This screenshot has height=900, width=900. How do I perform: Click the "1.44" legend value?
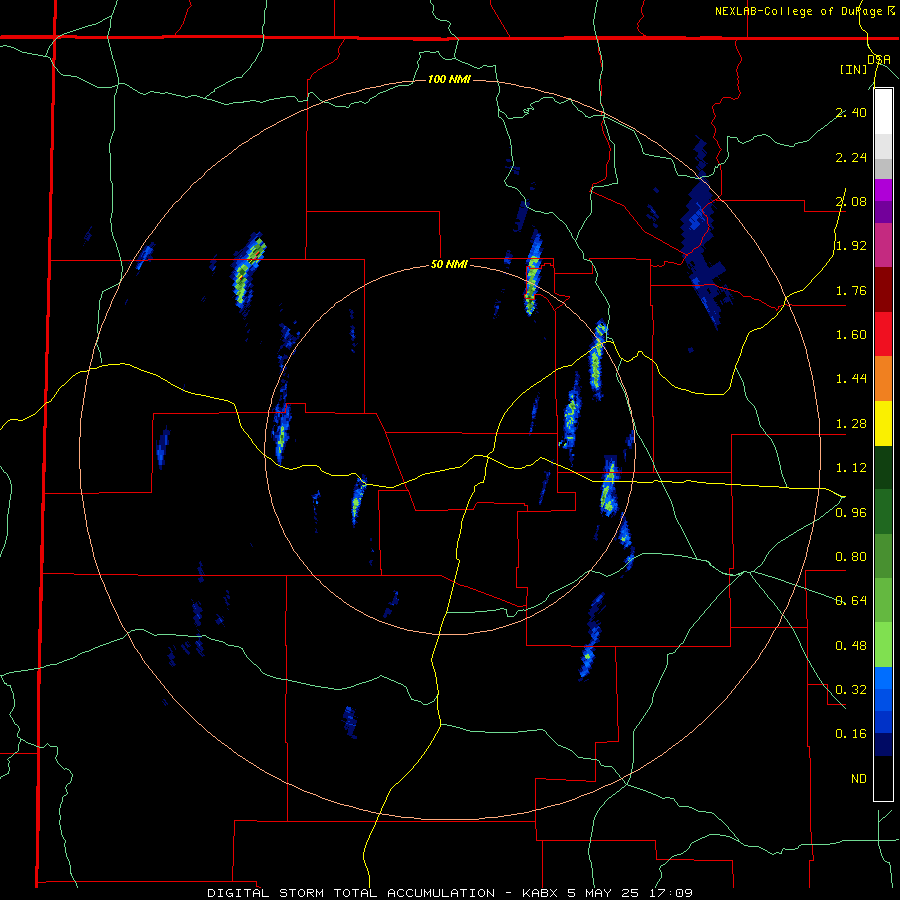(851, 379)
